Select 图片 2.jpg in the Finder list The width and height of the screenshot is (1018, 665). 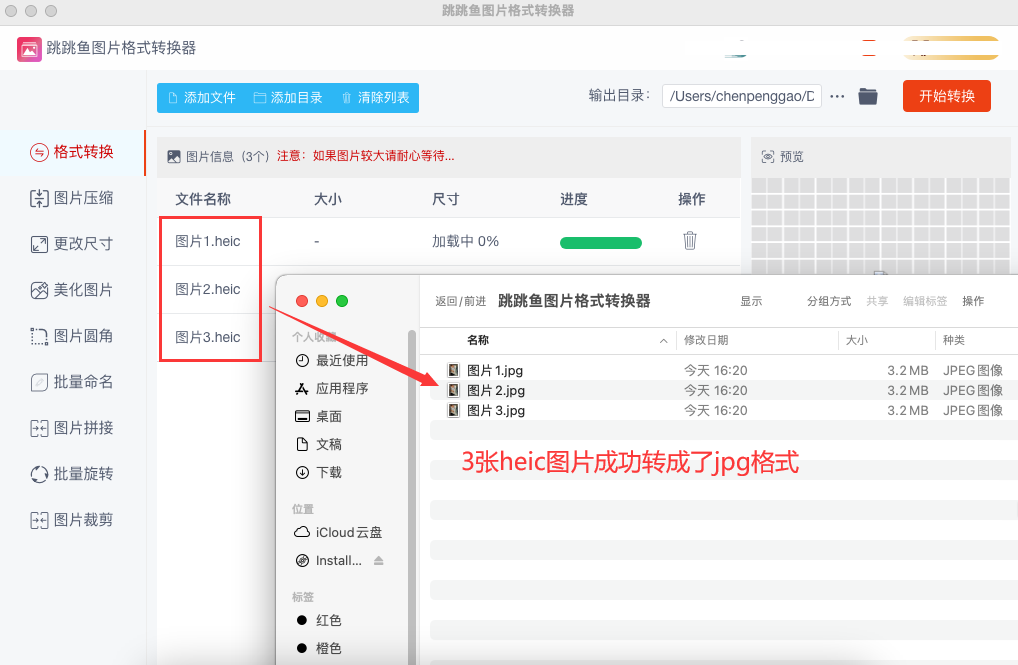tap(496, 390)
